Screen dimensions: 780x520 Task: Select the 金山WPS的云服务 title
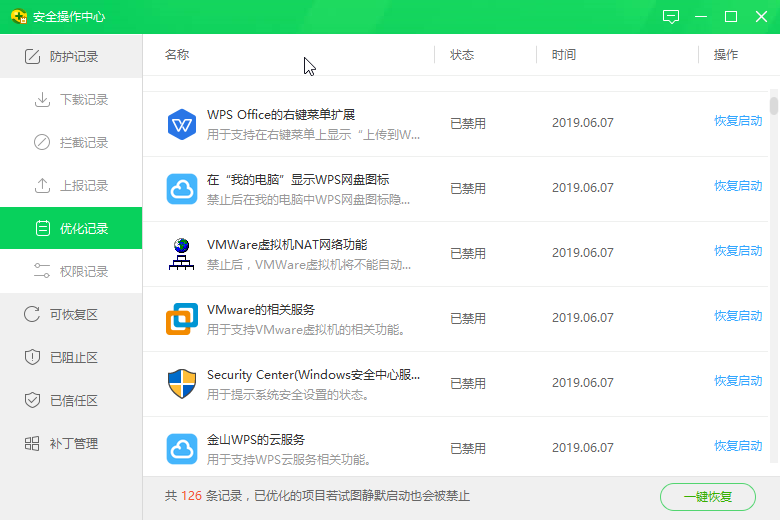coord(256,439)
